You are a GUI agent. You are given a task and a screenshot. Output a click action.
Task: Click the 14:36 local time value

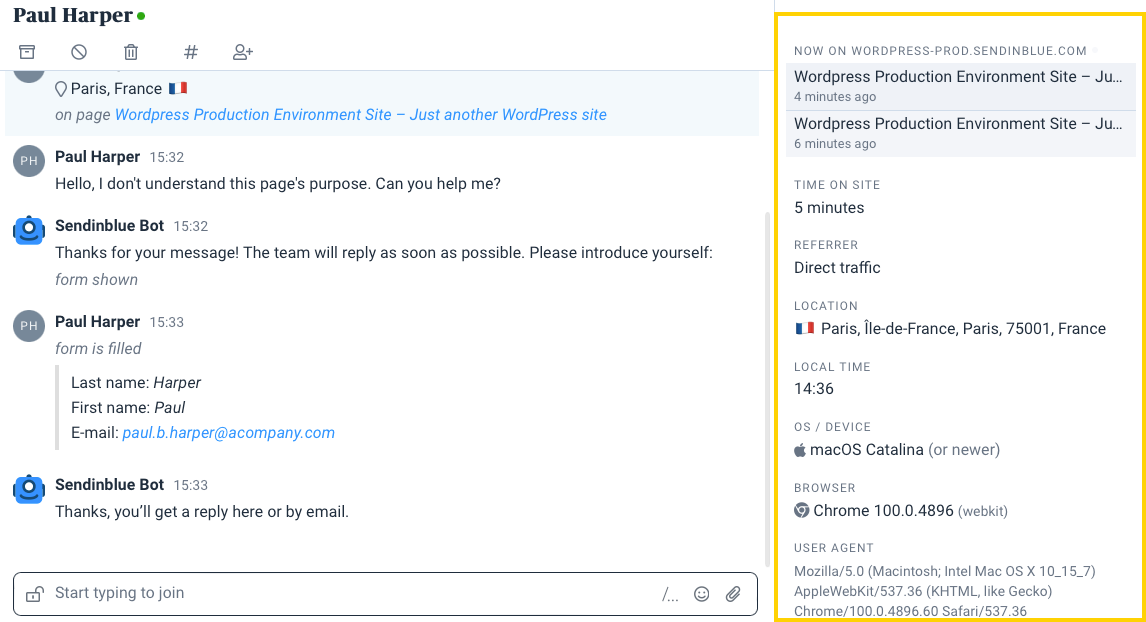[x=813, y=389]
